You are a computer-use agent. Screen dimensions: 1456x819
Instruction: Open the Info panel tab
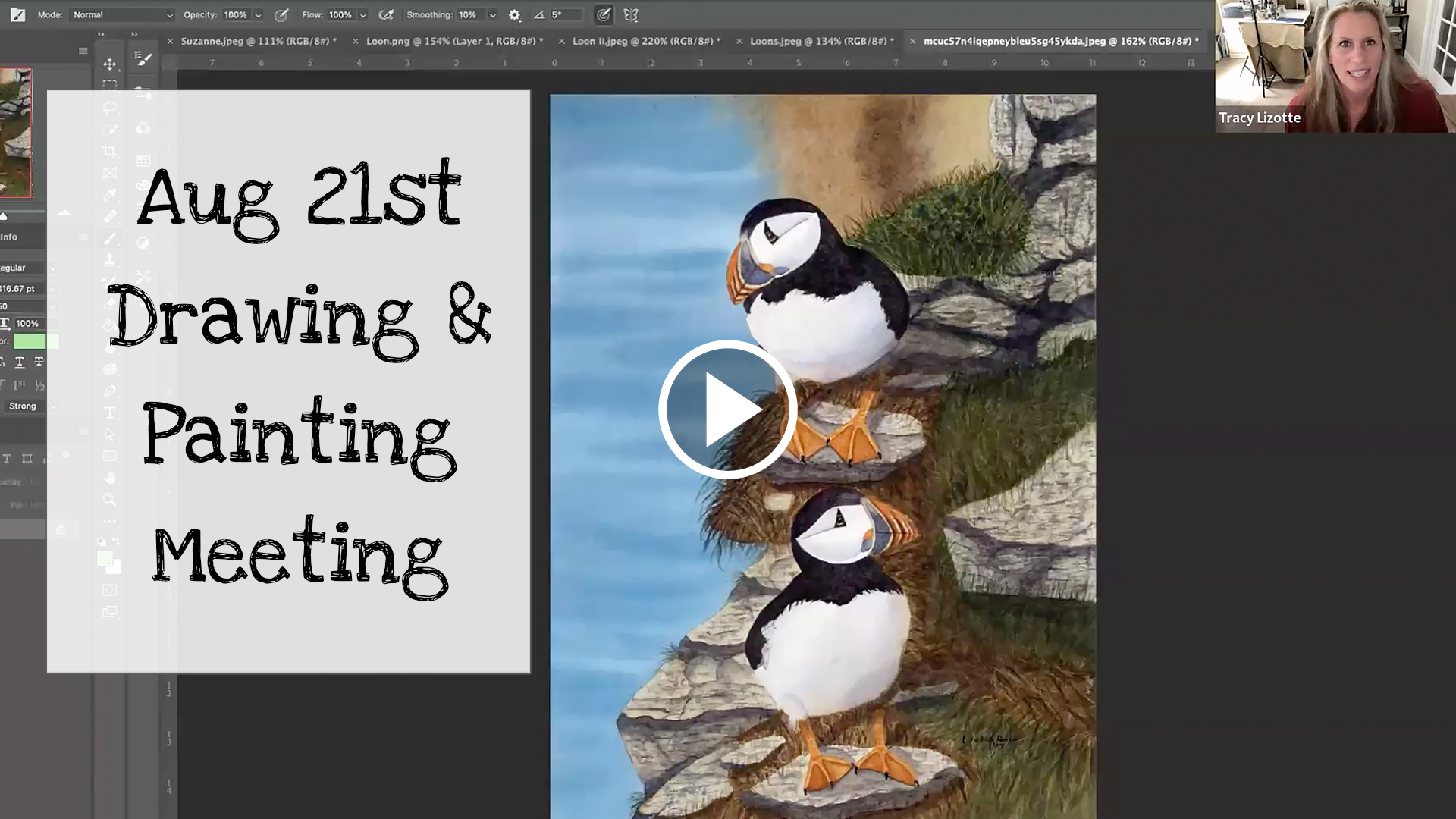point(9,237)
